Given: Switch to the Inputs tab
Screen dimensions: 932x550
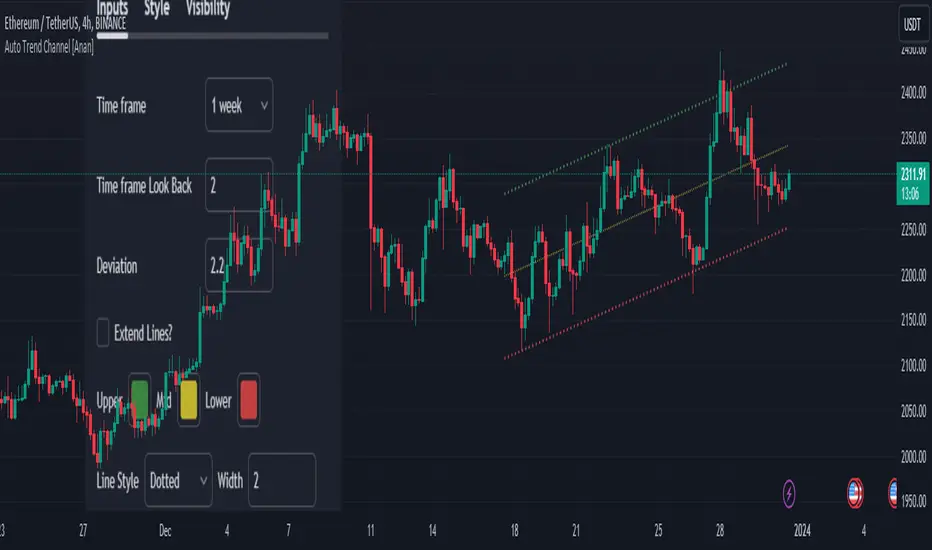Looking at the screenshot, I should [112, 10].
